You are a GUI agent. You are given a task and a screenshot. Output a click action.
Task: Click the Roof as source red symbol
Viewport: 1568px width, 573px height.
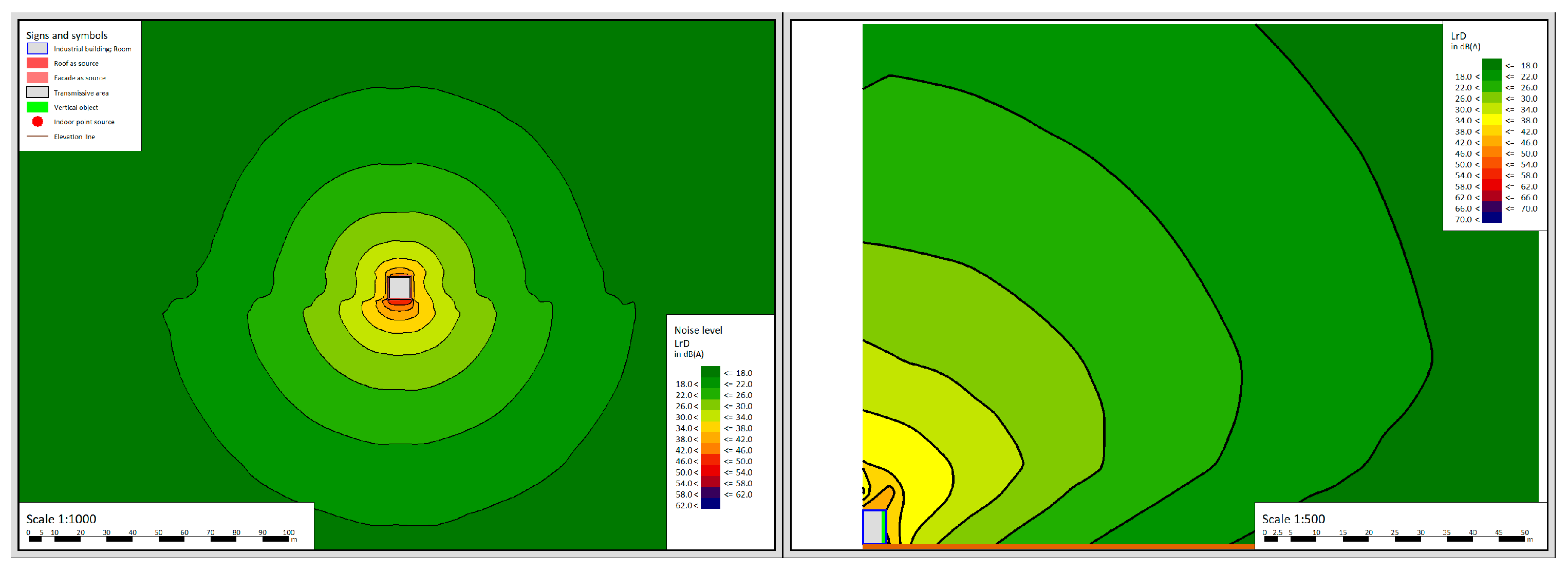[37, 63]
